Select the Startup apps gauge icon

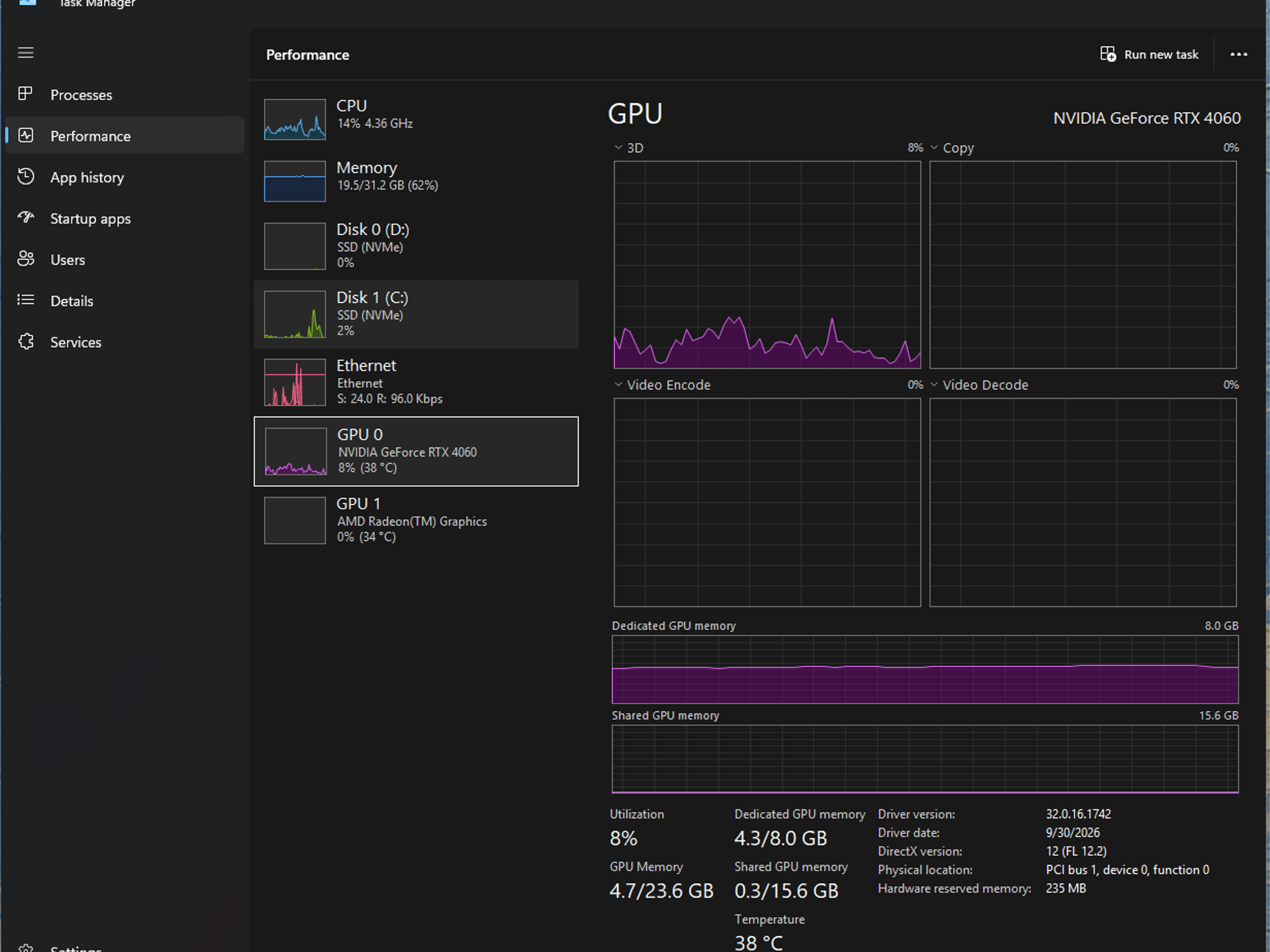pyautogui.click(x=25, y=218)
